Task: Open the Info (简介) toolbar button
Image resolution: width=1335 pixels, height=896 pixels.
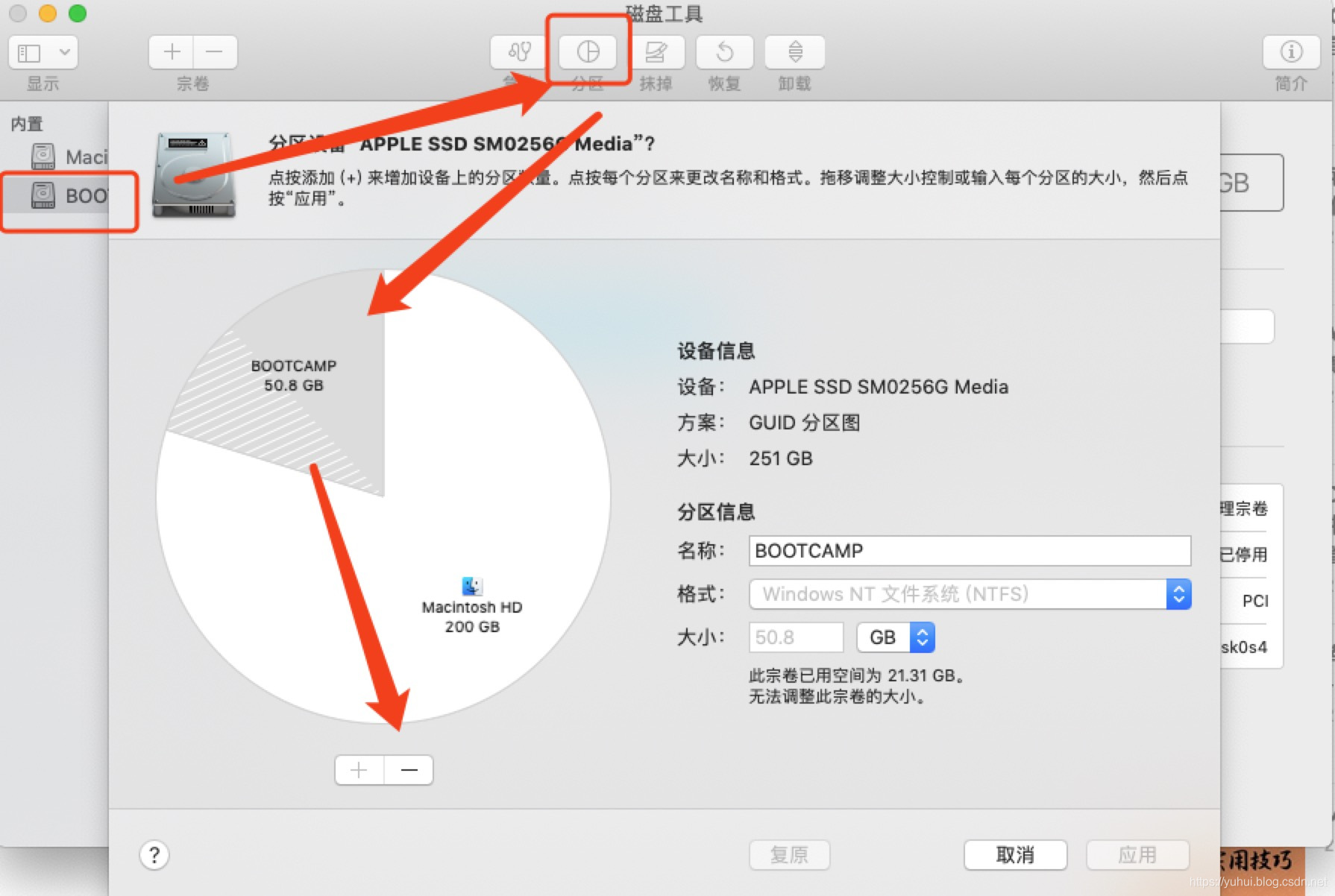Action: (x=1291, y=51)
